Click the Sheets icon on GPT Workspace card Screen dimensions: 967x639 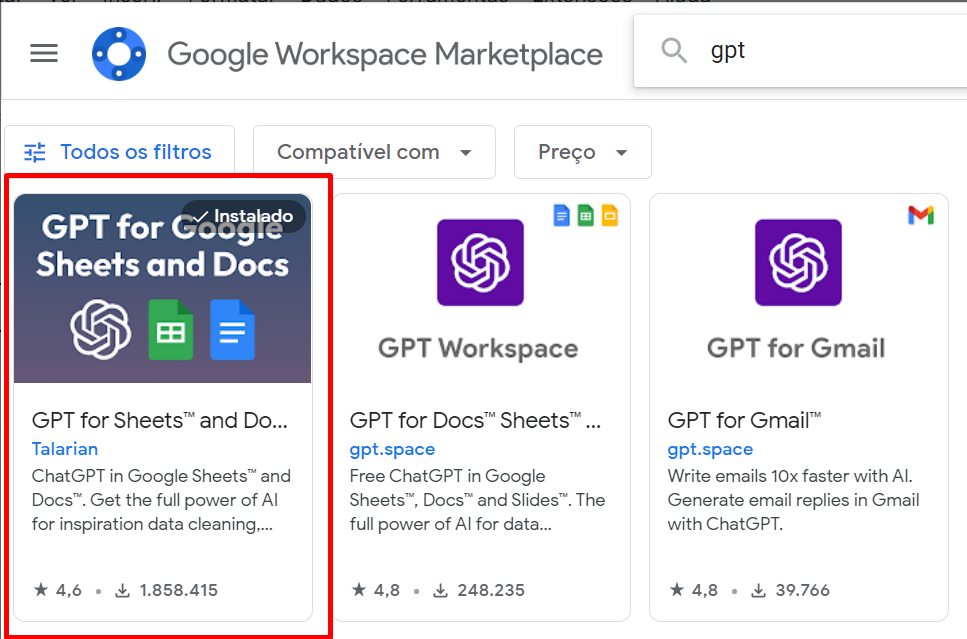point(586,215)
